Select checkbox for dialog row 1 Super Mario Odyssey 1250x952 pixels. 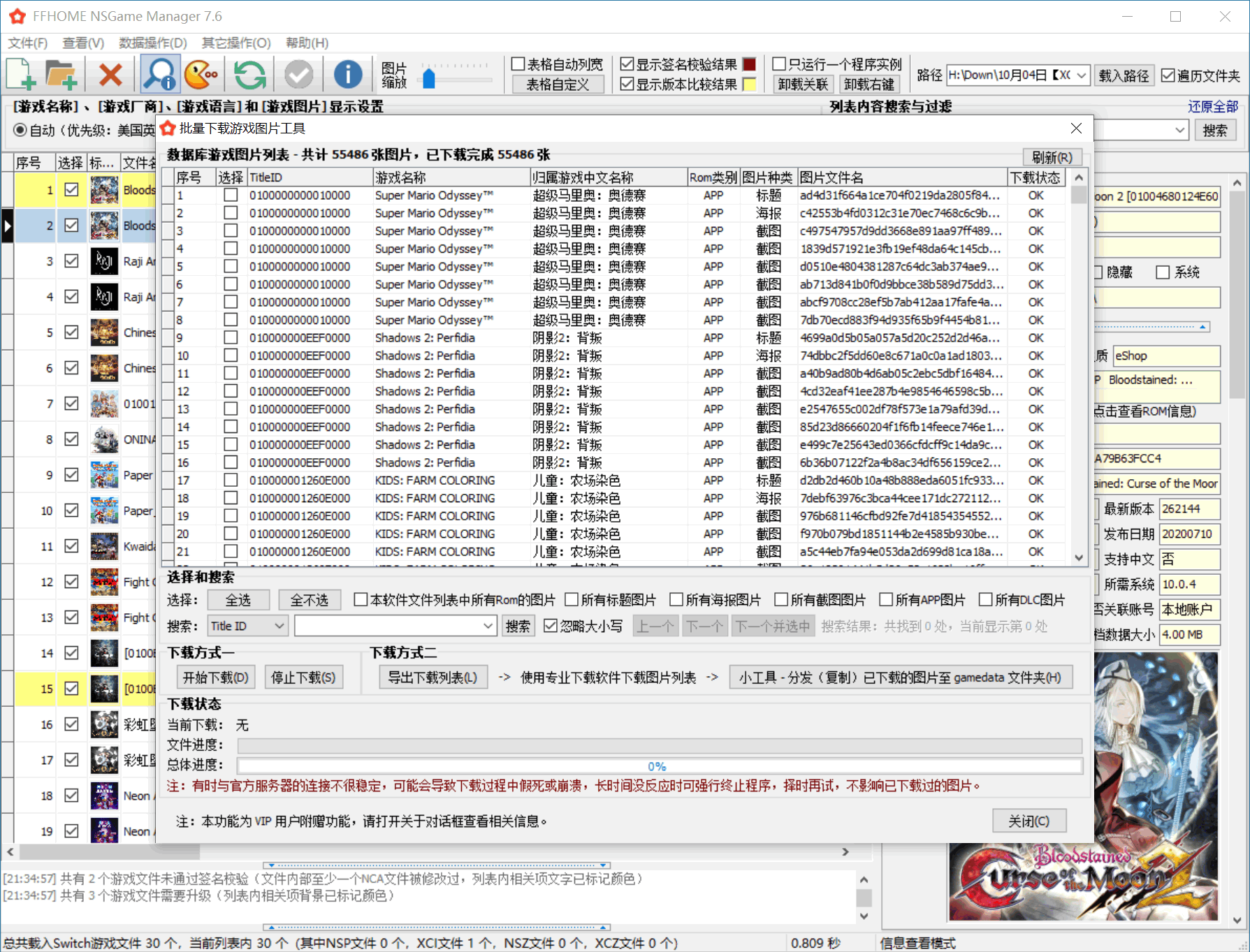(x=231, y=196)
